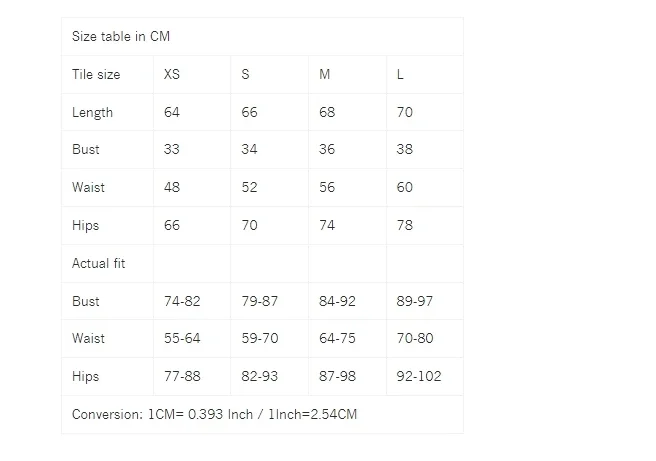Screen dimensions: 656x461
Task: Click the M column header
Action: coord(325,74)
